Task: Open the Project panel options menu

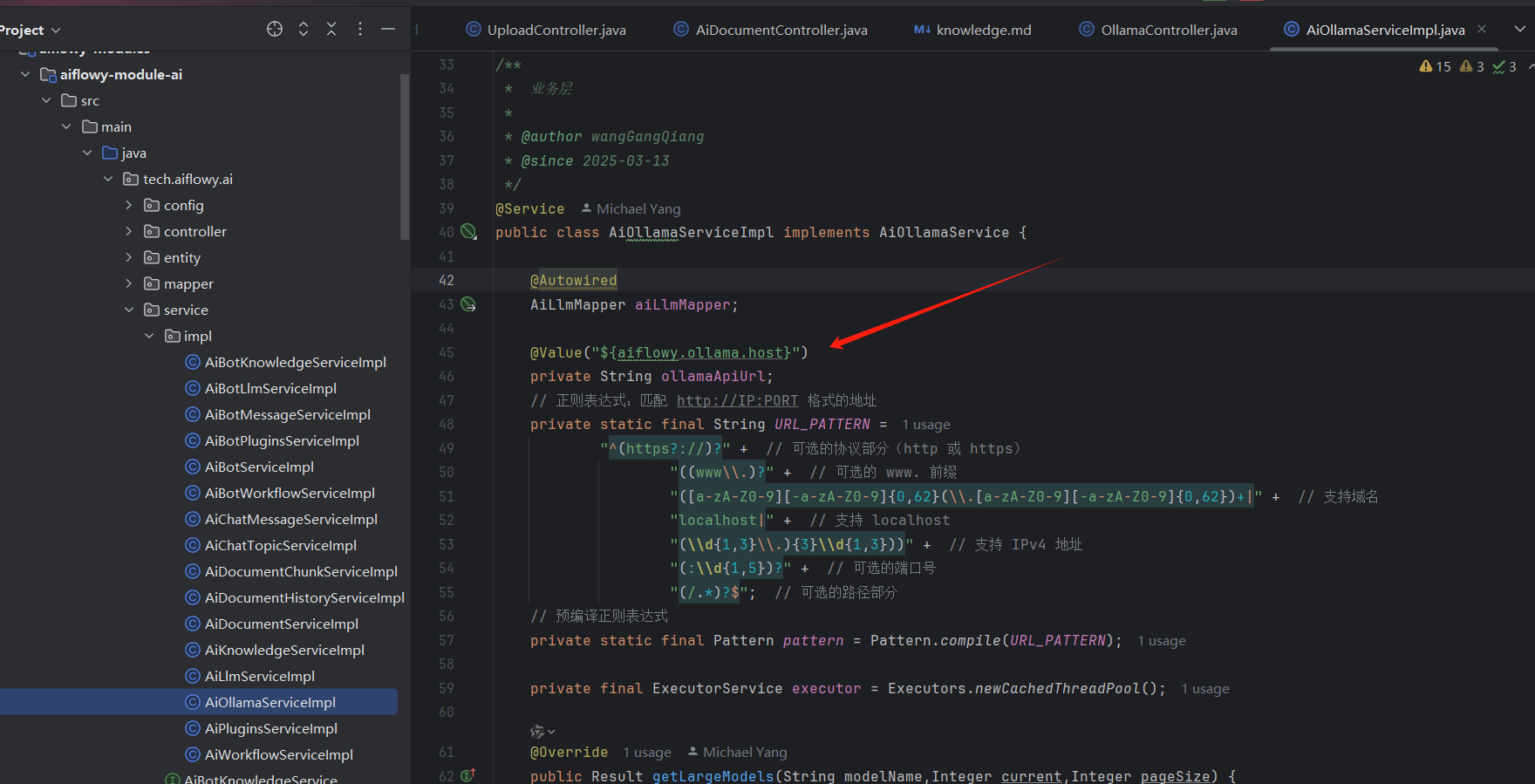Action: coord(360,29)
